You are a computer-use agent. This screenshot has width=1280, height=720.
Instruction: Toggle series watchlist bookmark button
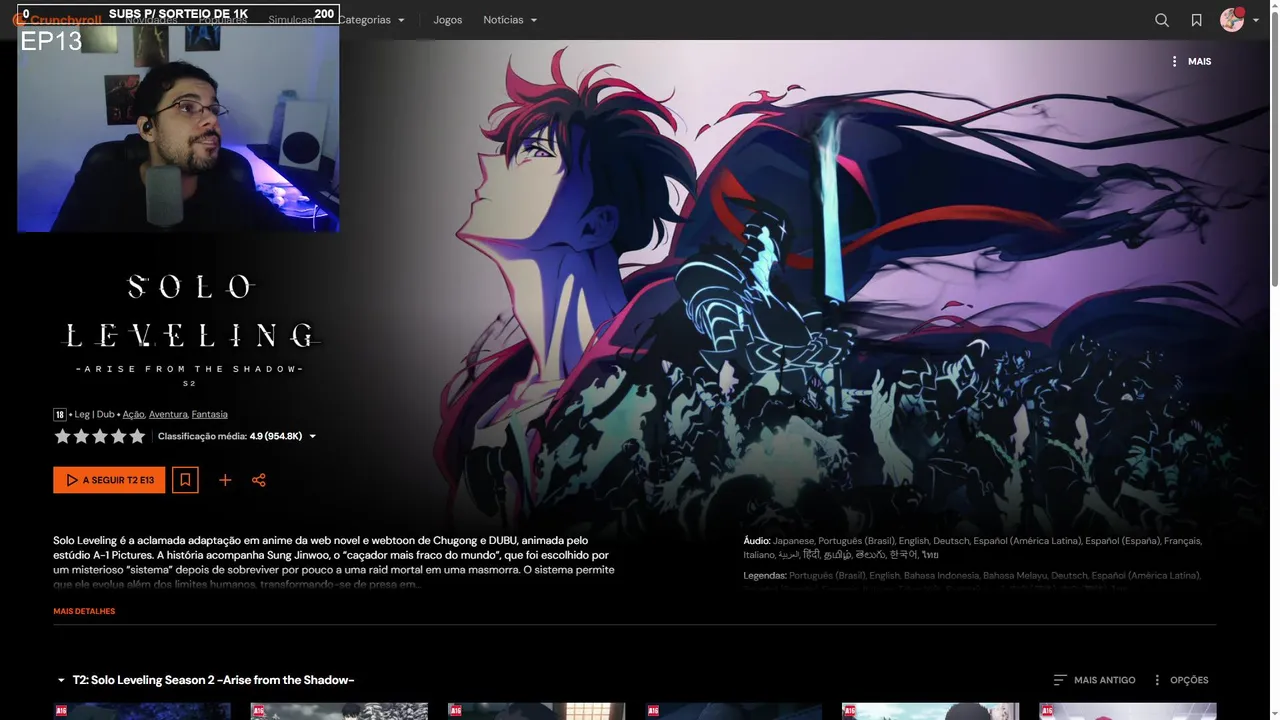185,480
